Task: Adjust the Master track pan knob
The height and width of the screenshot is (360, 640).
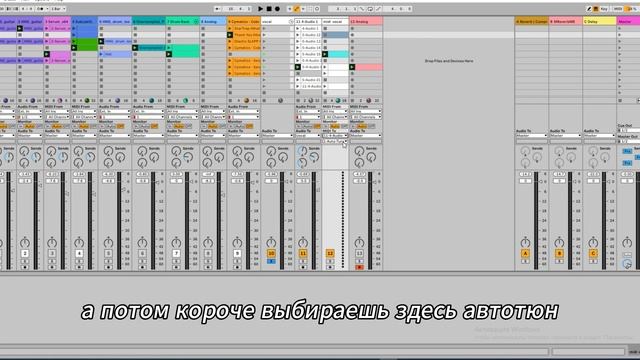Action: pos(627,243)
